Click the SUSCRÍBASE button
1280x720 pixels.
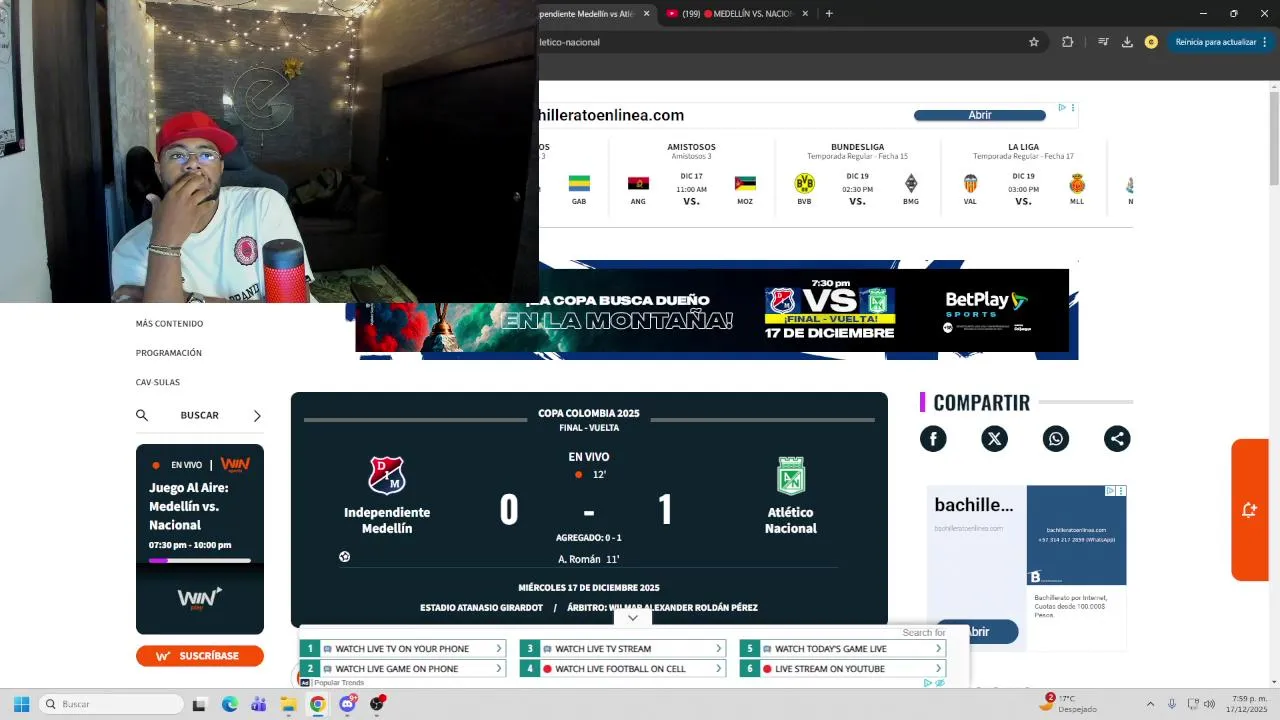[200, 656]
